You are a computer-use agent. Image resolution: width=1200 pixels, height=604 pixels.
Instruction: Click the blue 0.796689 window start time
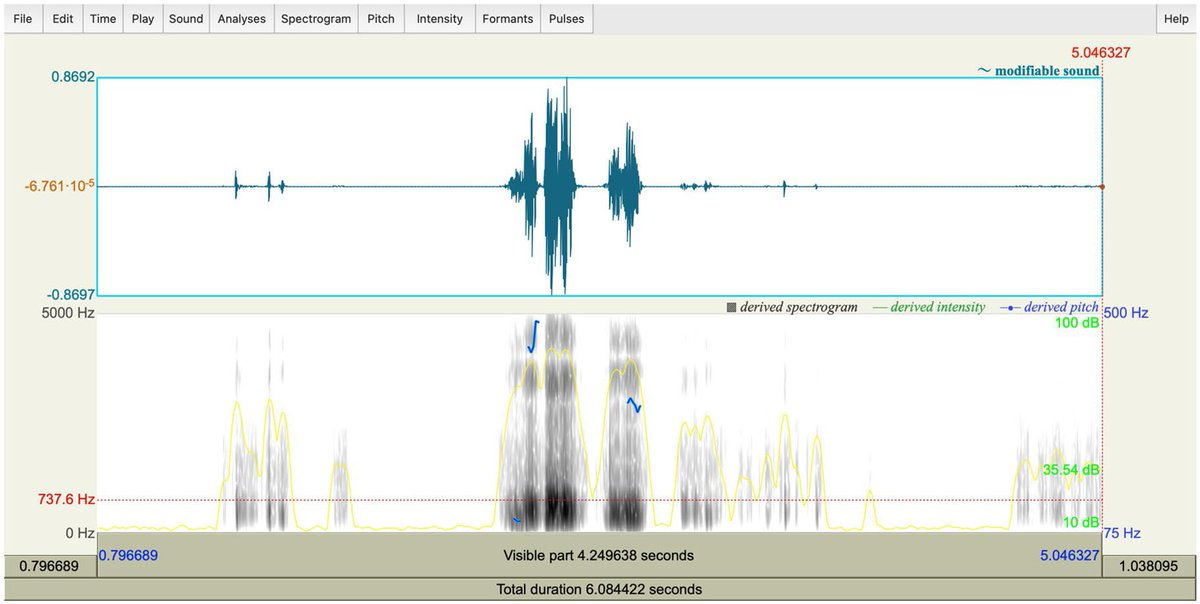pyautogui.click(x=128, y=553)
